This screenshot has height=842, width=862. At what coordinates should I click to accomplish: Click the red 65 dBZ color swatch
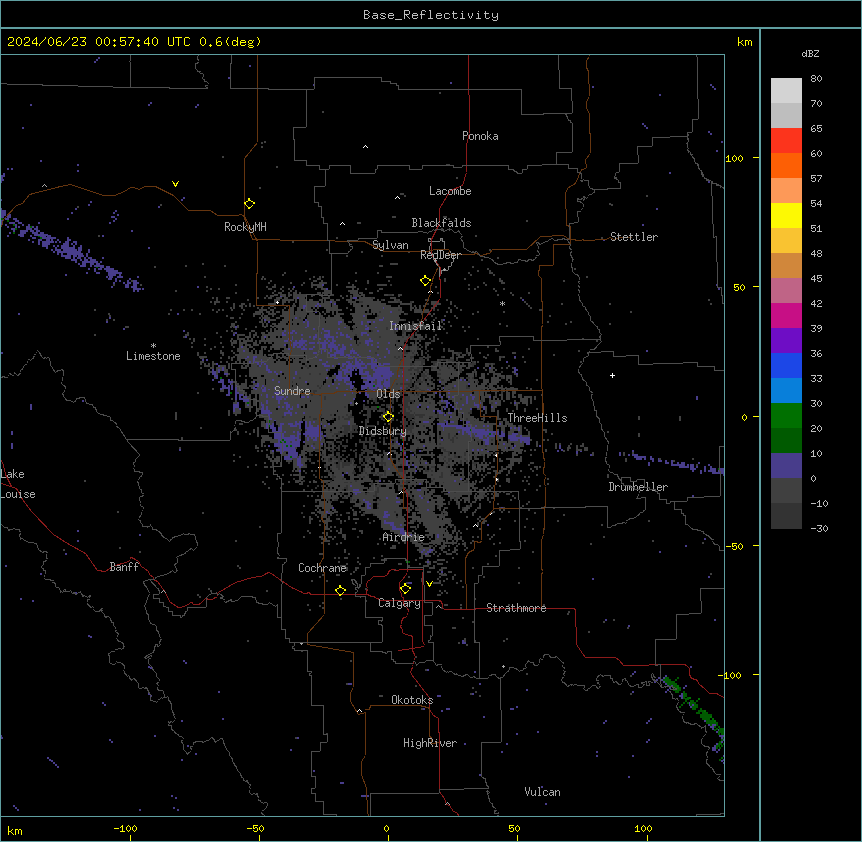point(786,141)
